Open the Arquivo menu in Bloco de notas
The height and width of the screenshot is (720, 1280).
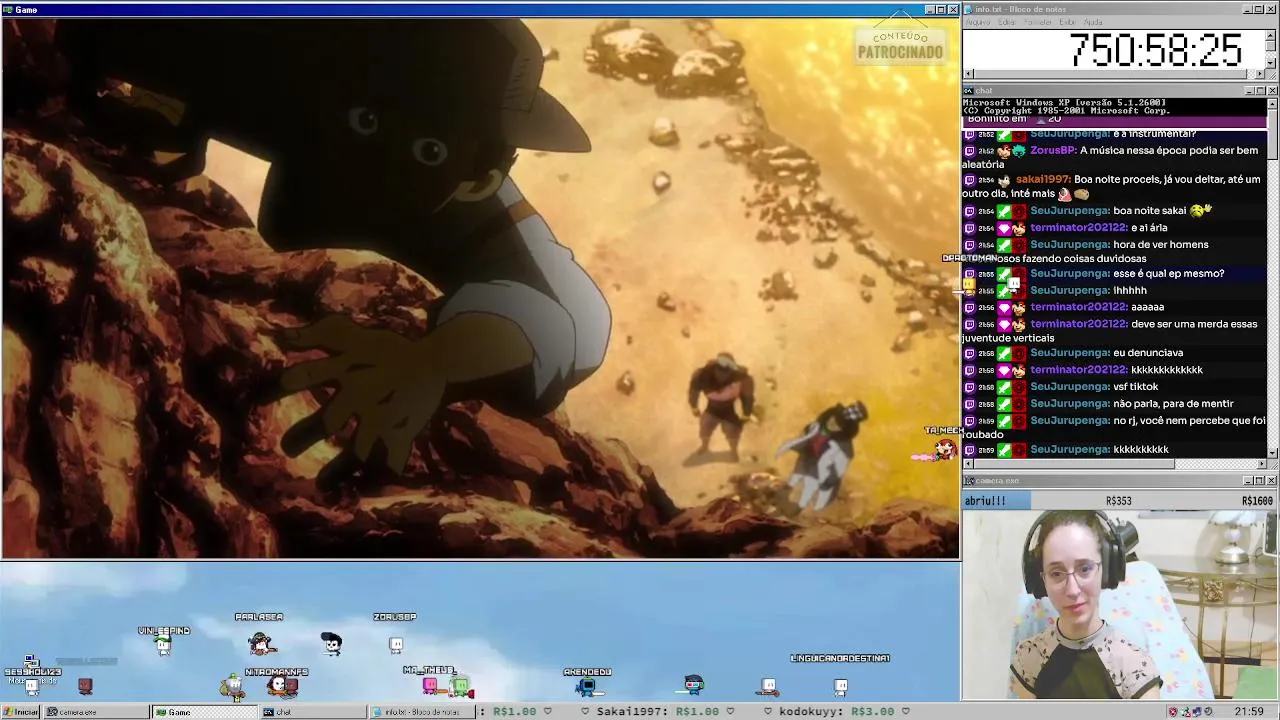[x=977, y=22]
